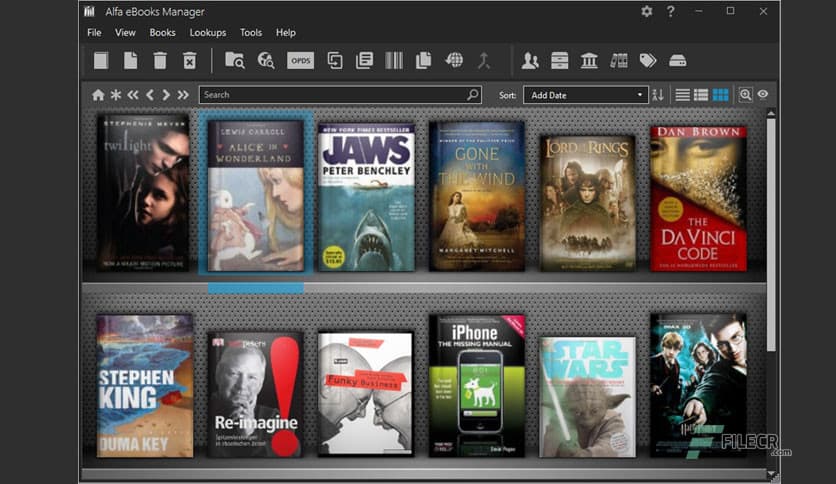Click the find duplicates overlapping squares icon
The image size is (836, 484).
coord(335,60)
